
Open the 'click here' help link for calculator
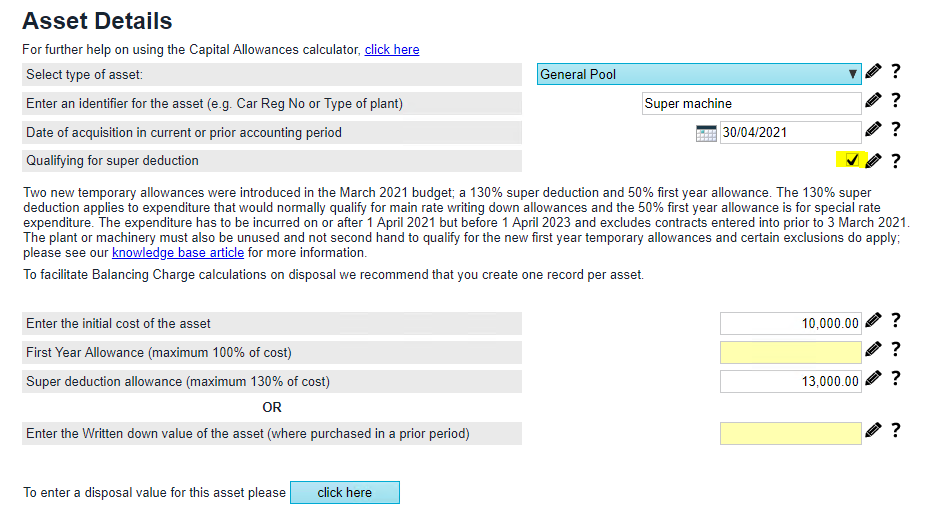(392, 49)
